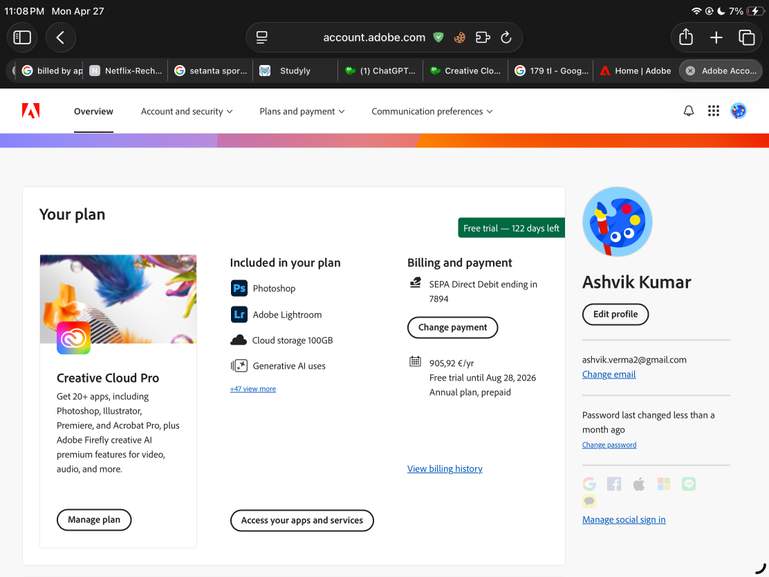
Task: Click the Edit profile button
Action: coord(615,314)
